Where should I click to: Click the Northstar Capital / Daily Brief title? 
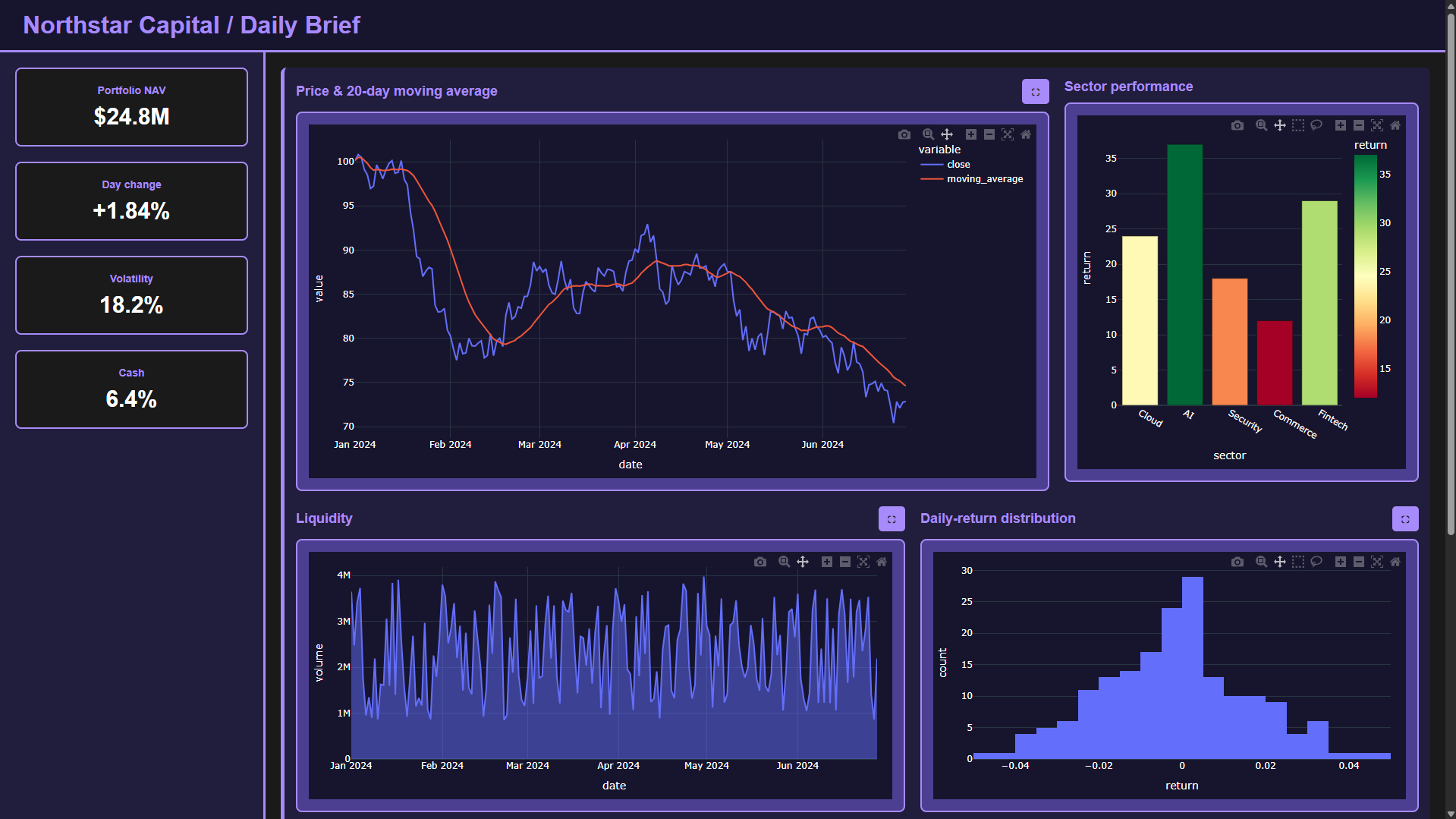click(x=191, y=25)
